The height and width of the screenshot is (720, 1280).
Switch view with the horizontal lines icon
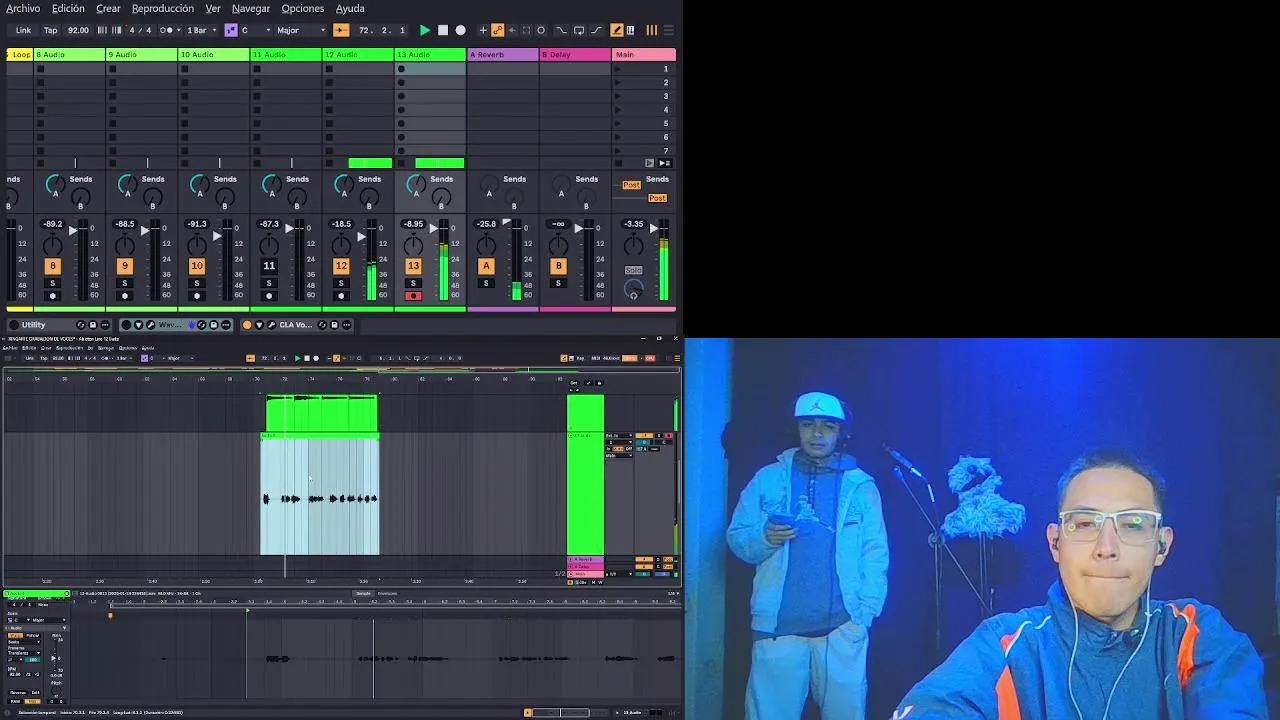pyautogui.click(x=668, y=30)
